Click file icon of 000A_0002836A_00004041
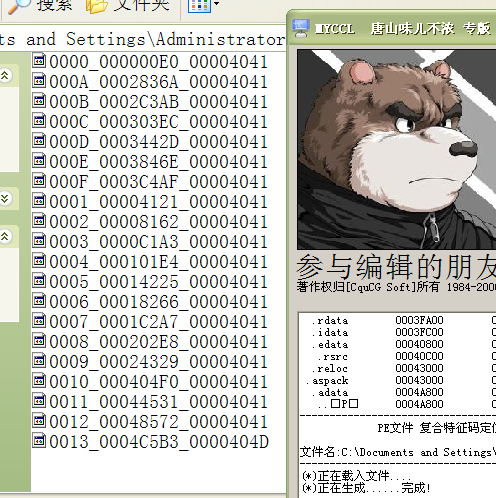The height and width of the screenshot is (498, 496). pyautogui.click(x=39, y=80)
